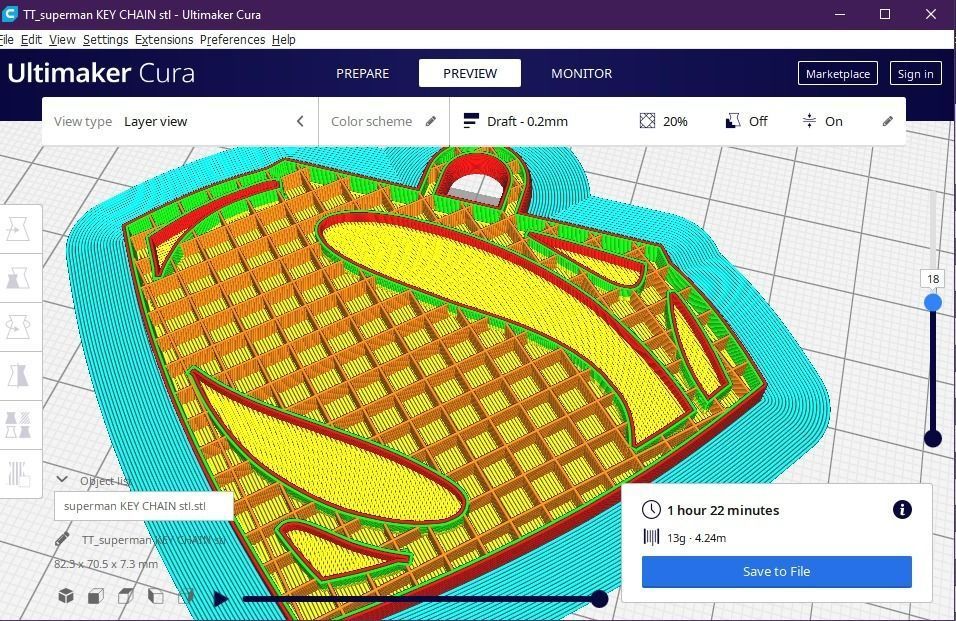The image size is (956, 621).
Task: Switch to the PREPARE stage
Action: pos(362,73)
